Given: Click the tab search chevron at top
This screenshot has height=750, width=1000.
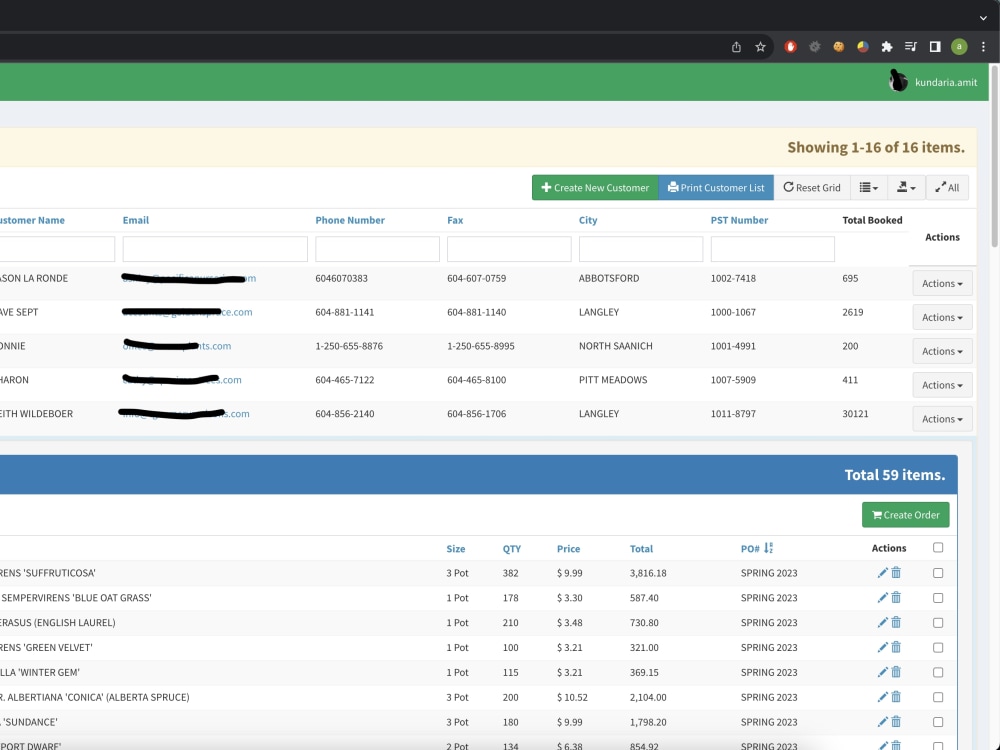Looking at the screenshot, I should 983,18.
